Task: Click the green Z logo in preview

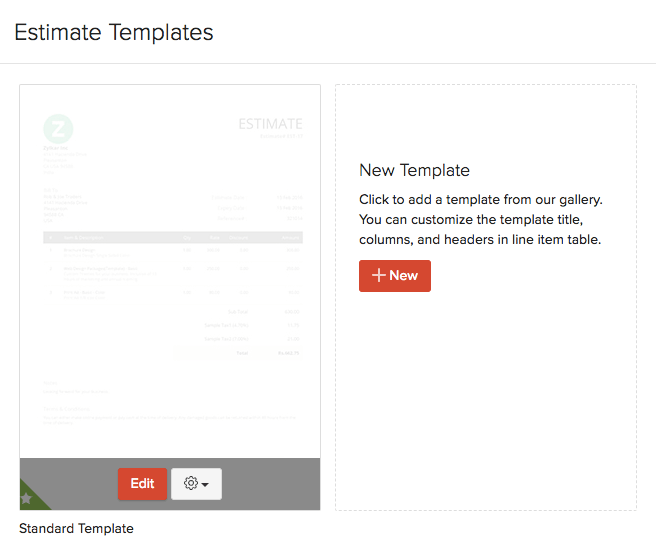Action: [x=58, y=128]
